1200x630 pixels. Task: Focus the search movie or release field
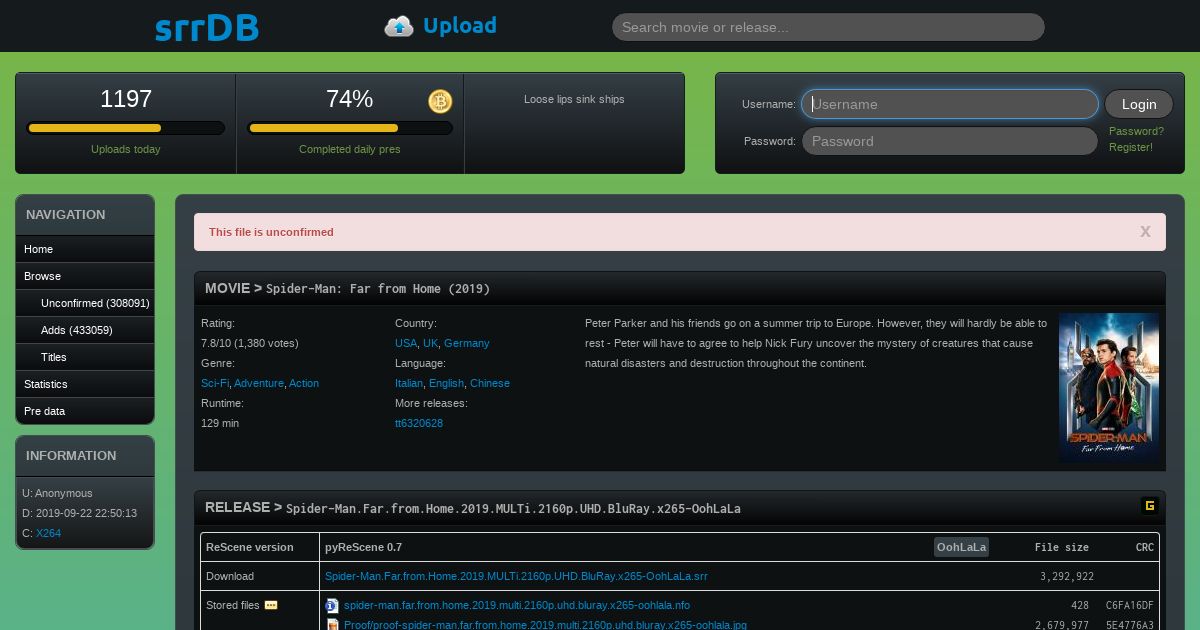click(828, 27)
